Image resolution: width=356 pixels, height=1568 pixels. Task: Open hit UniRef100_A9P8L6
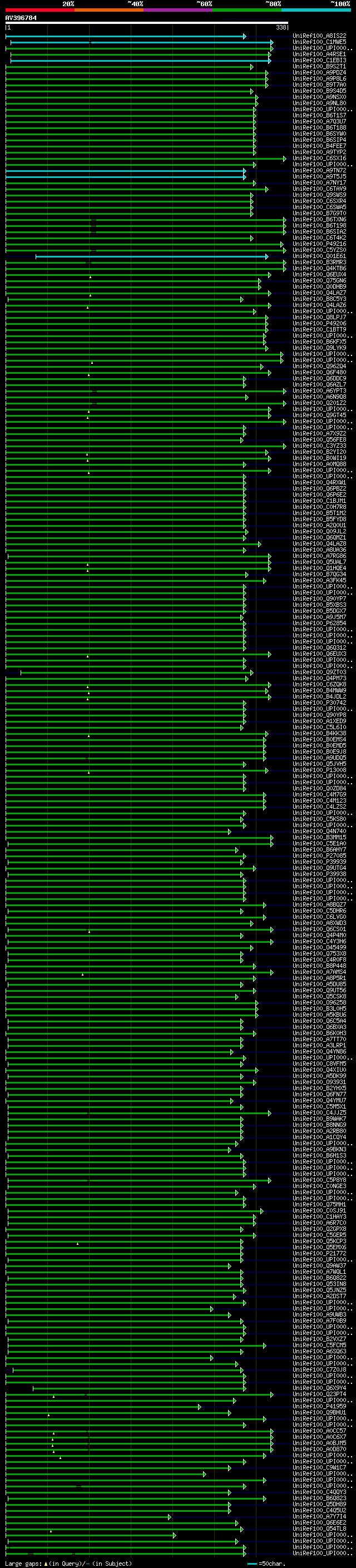click(319, 79)
